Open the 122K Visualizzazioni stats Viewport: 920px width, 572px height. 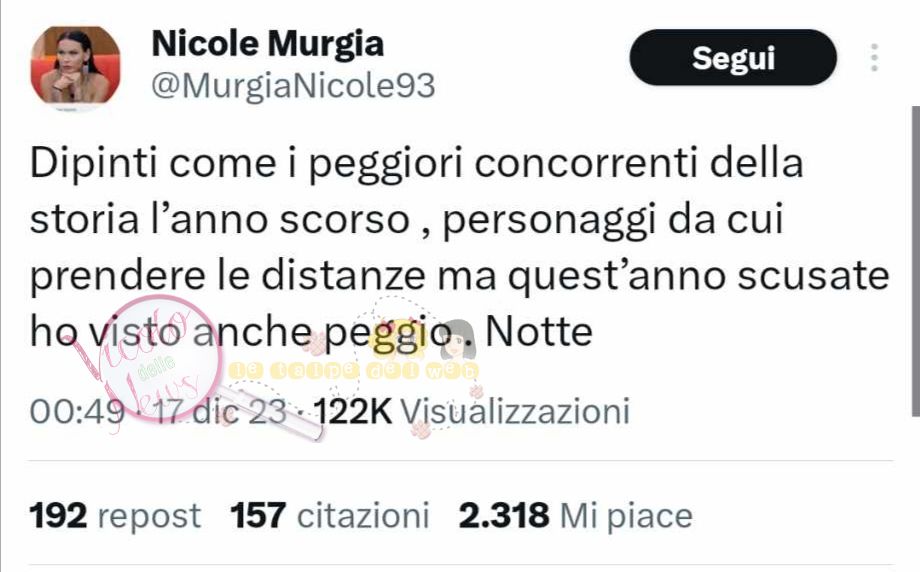pos(472,411)
